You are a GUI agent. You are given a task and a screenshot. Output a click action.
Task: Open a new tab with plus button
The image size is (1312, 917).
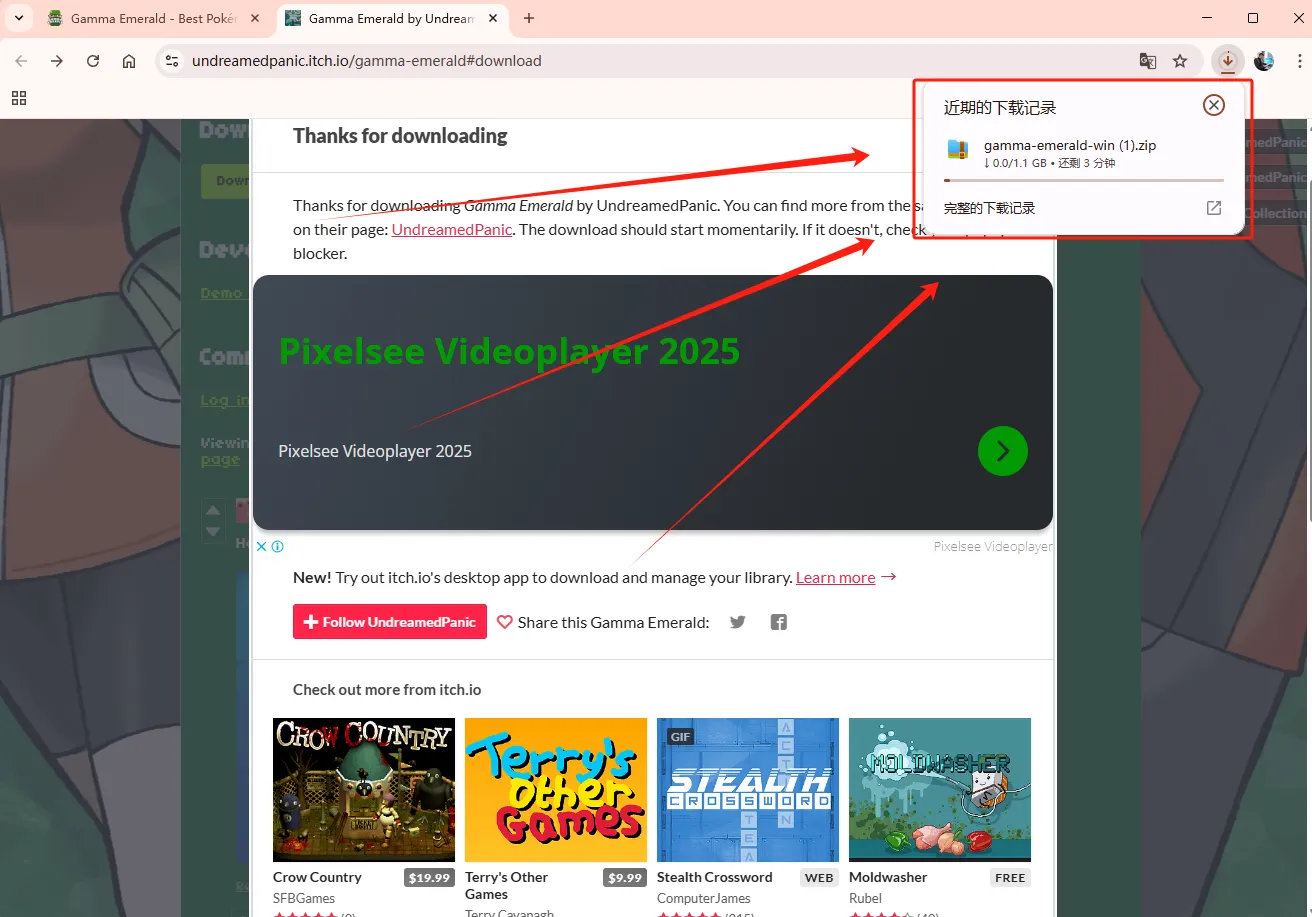(x=529, y=18)
